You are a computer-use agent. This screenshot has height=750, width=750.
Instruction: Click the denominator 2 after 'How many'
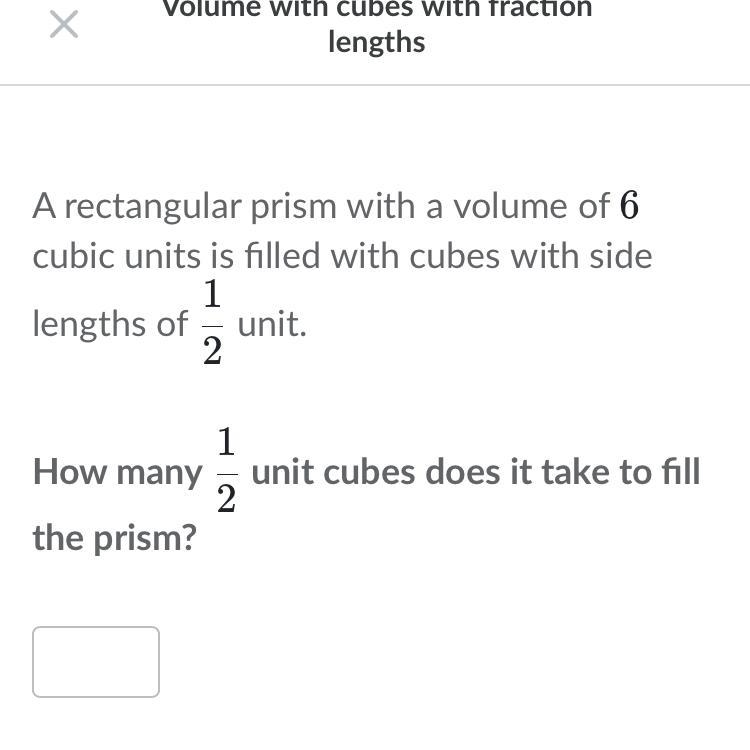pos(227,498)
